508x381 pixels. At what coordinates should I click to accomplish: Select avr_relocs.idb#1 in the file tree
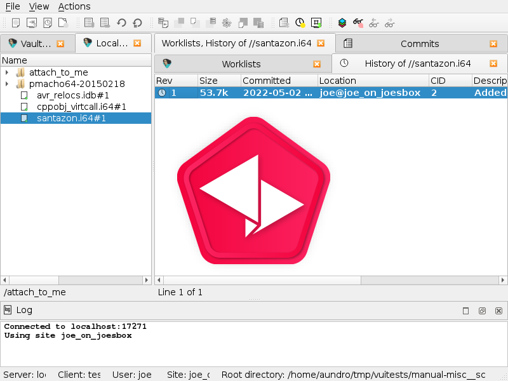[73, 95]
